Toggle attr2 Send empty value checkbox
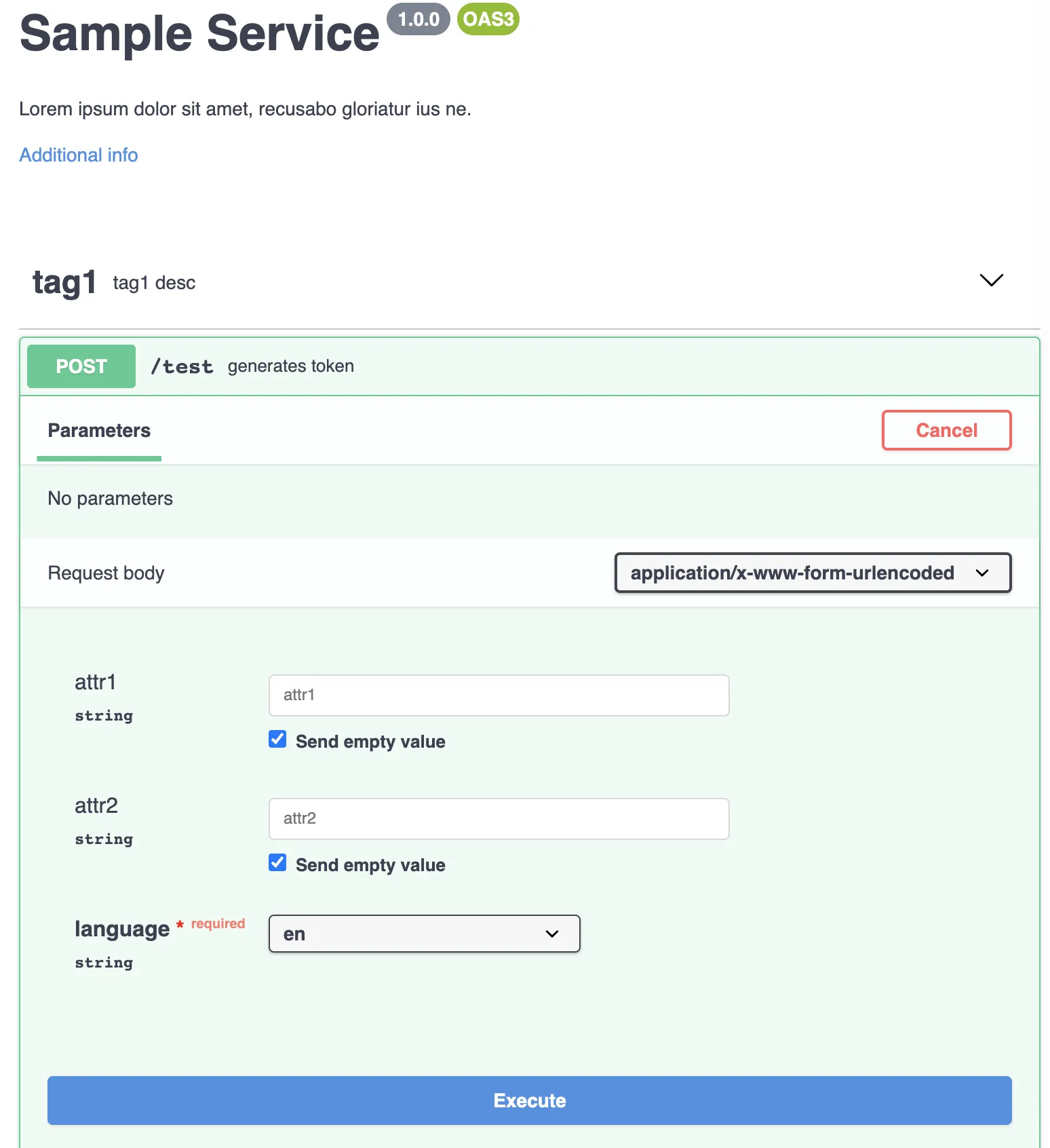The width and height of the screenshot is (1050, 1148). [x=277, y=862]
